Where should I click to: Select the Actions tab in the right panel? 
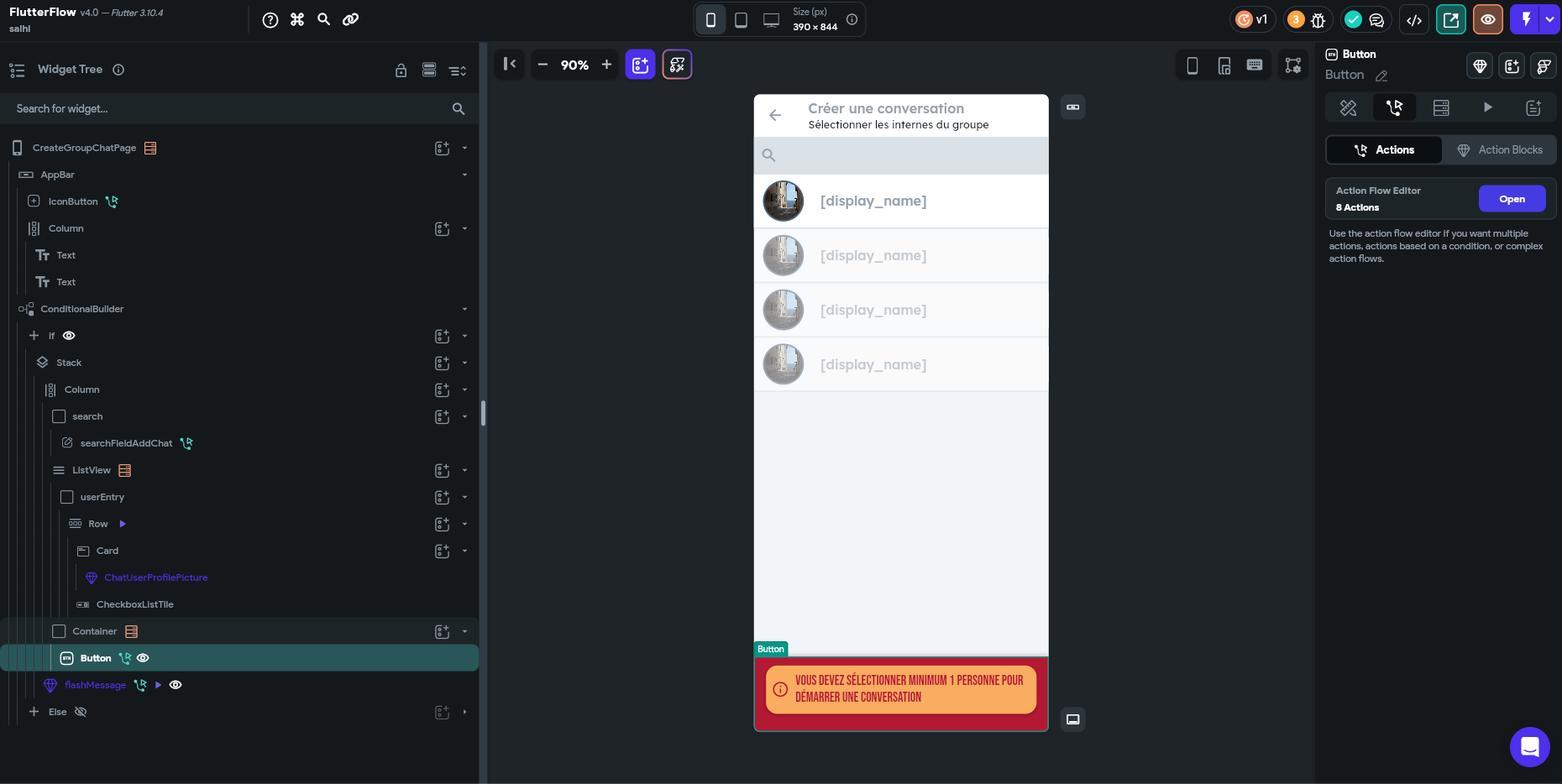point(1384,149)
